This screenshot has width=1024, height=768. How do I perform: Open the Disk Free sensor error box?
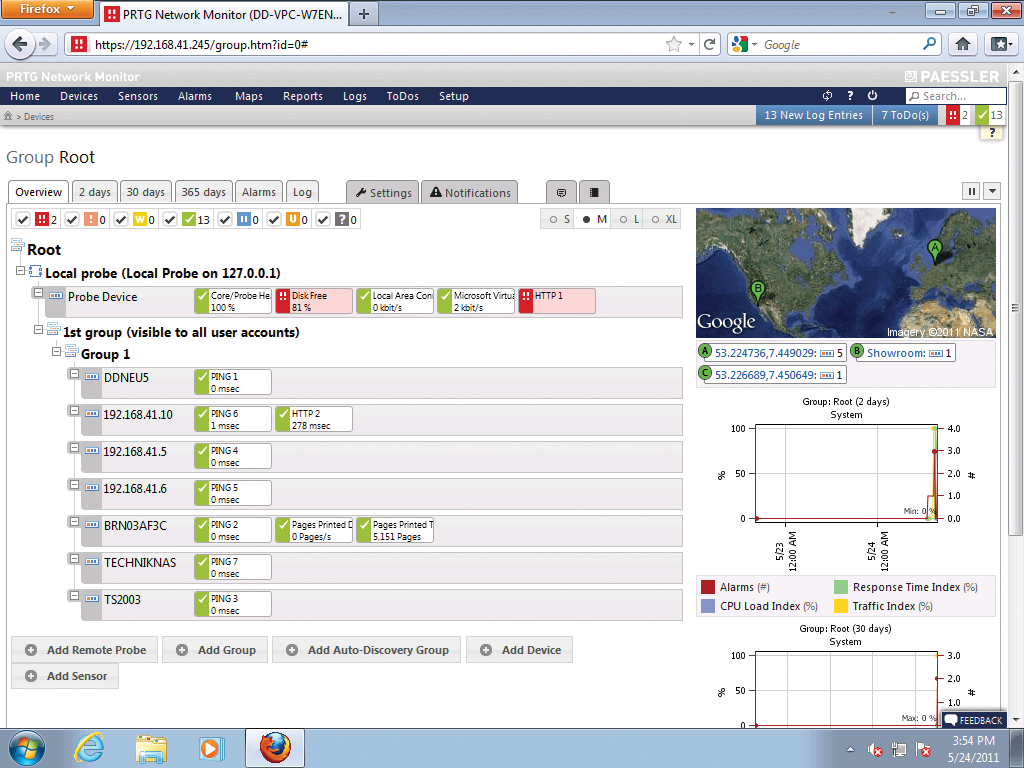click(x=314, y=301)
